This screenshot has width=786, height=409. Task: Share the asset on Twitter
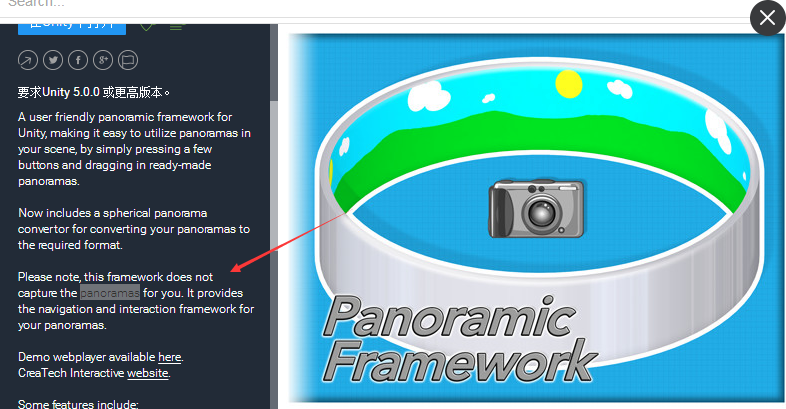[53, 61]
